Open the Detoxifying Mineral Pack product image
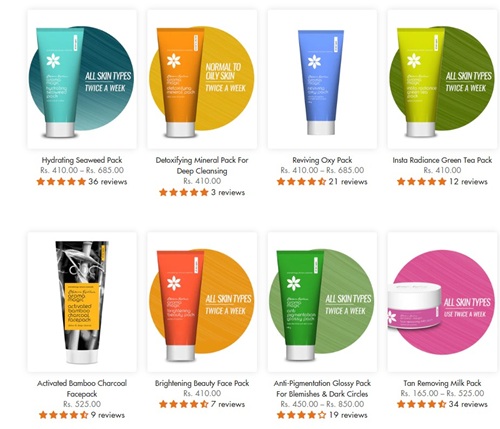This screenshot has width=500, height=429. (202, 79)
